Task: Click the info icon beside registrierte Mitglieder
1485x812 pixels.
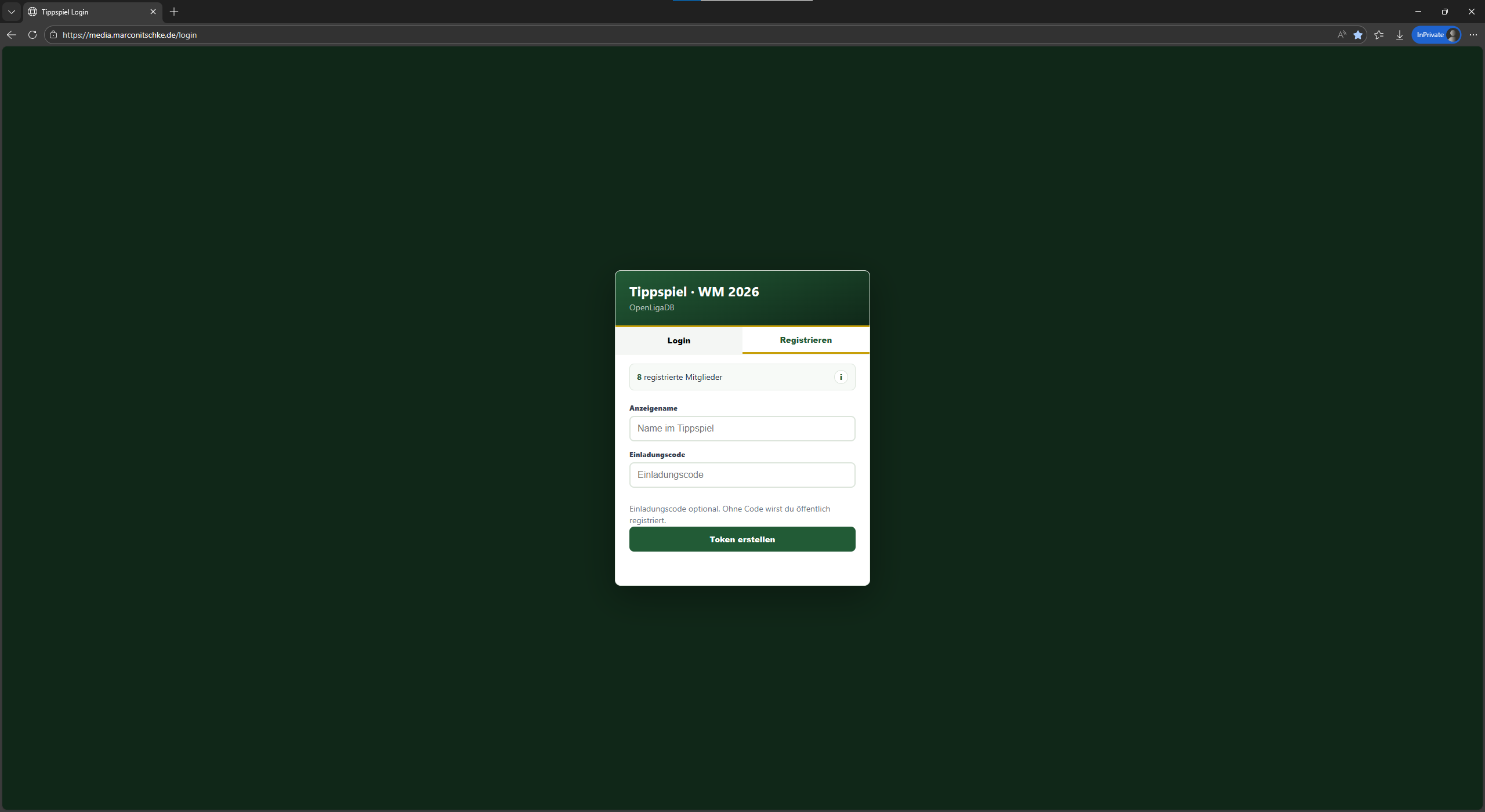Action: pos(841,377)
